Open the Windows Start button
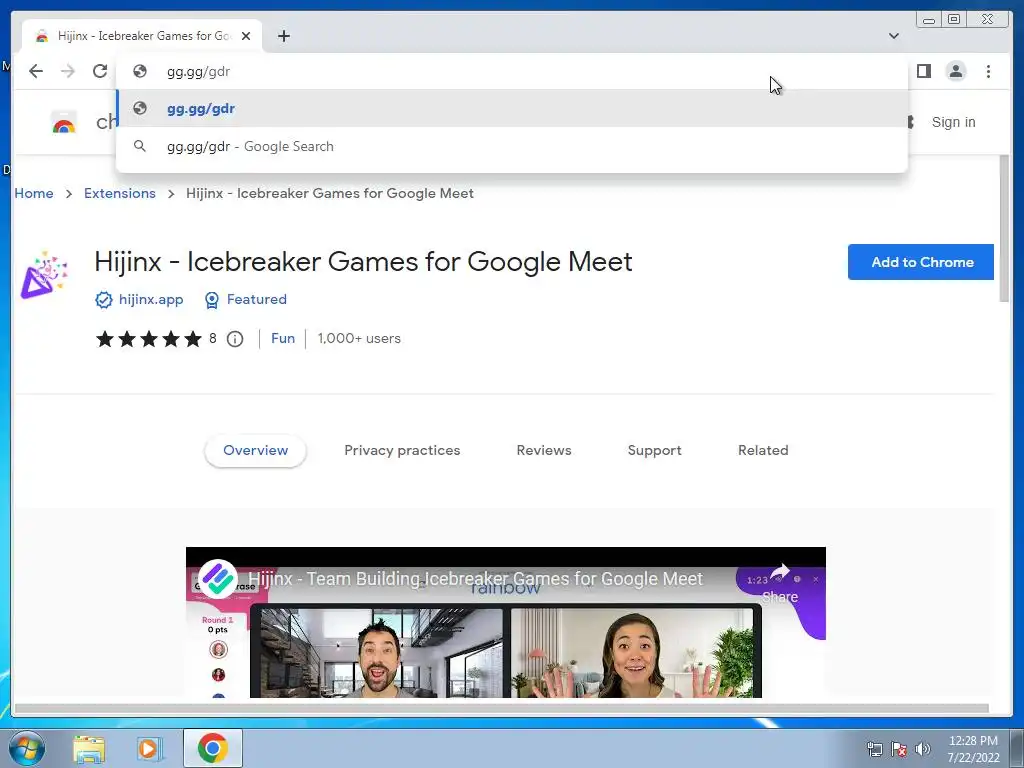This screenshot has height=768, width=1024. click(26, 748)
